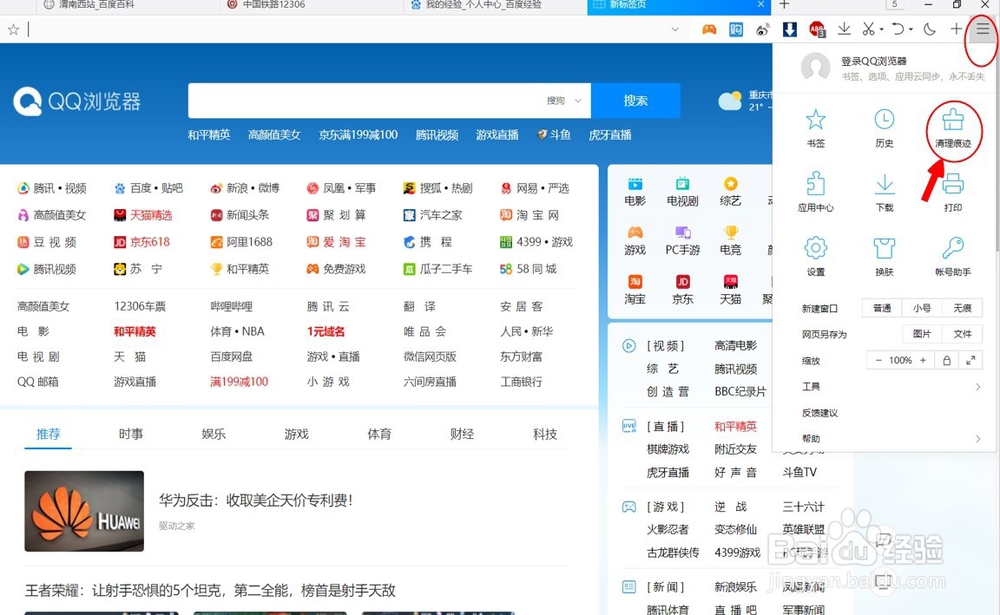Open new tab with plus button

784,5
